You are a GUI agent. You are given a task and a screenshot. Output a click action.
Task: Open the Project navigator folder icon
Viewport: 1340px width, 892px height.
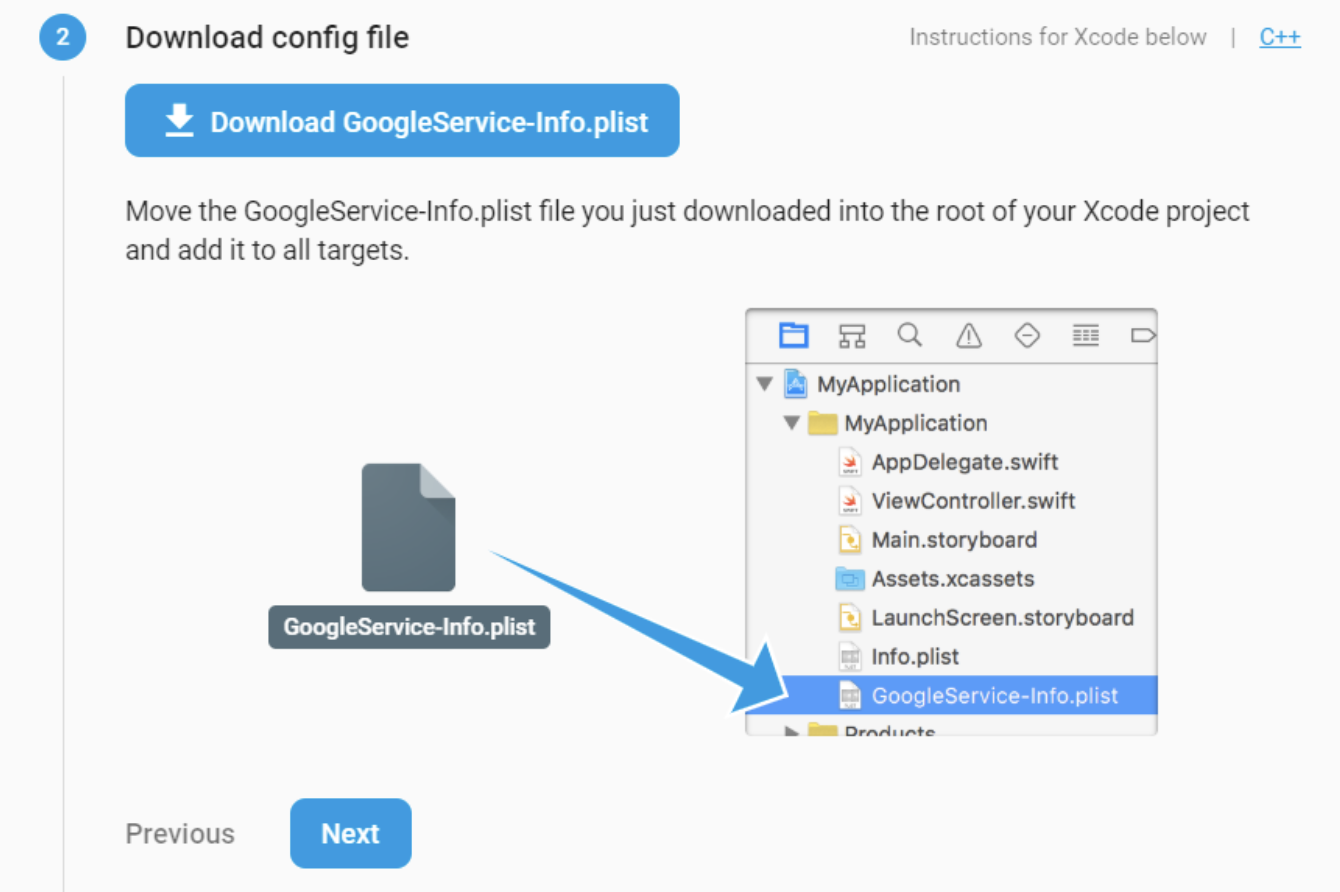pyautogui.click(x=794, y=335)
